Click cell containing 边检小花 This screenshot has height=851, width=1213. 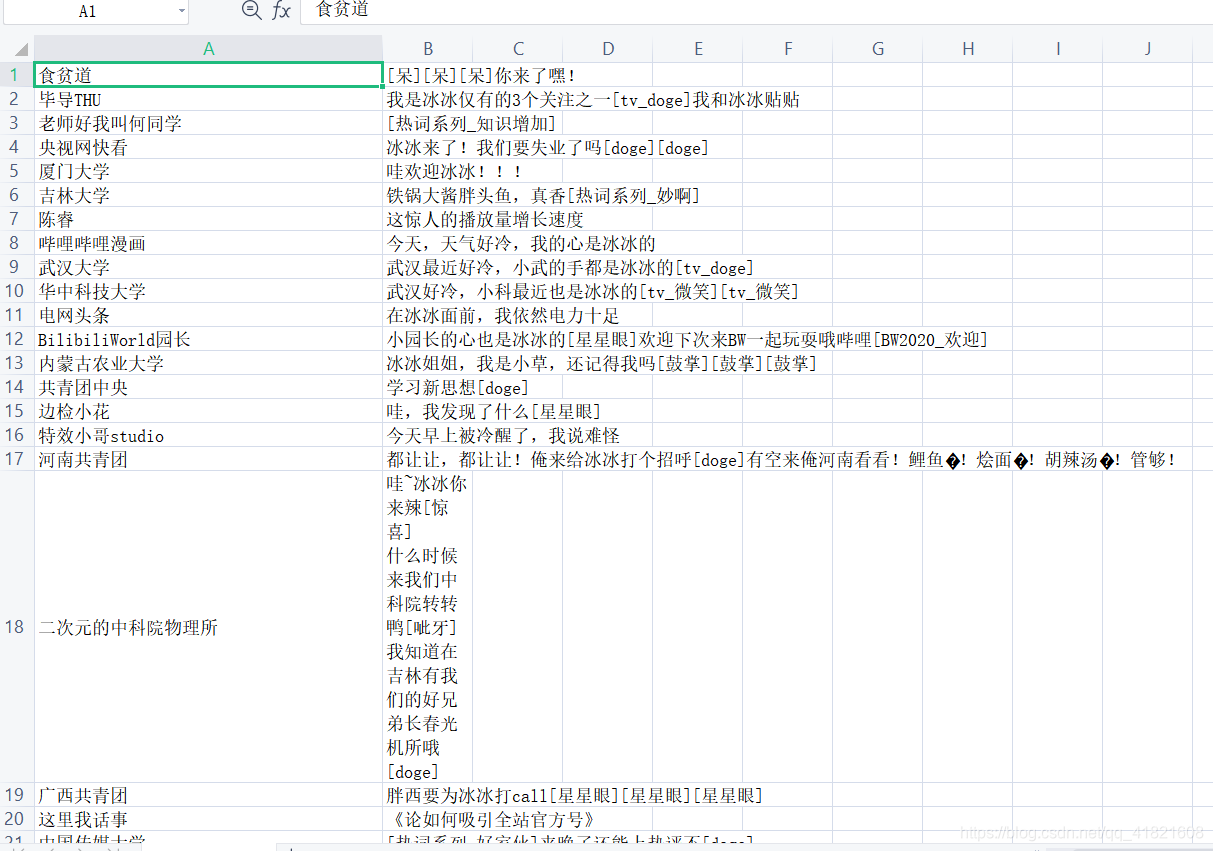pos(209,411)
